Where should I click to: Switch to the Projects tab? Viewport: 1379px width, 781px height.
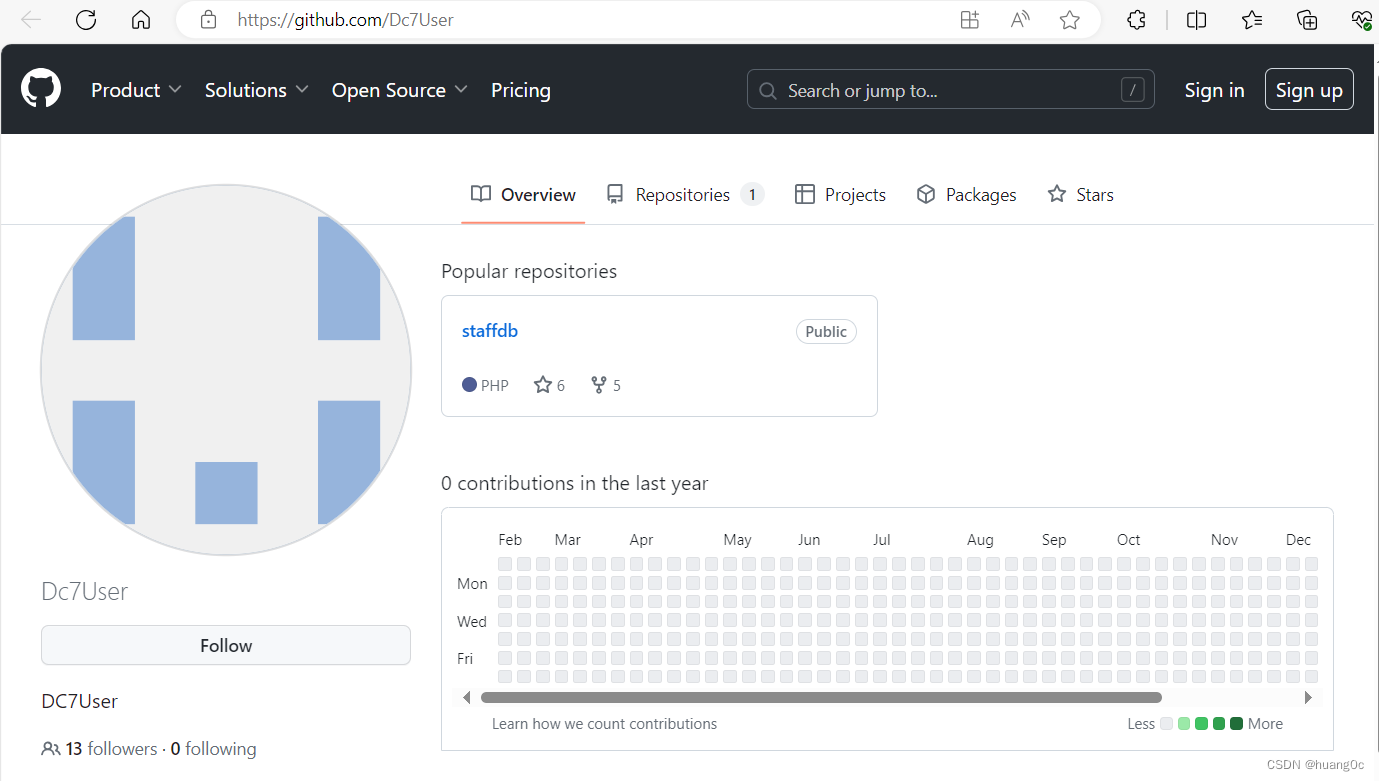pos(840,195)
